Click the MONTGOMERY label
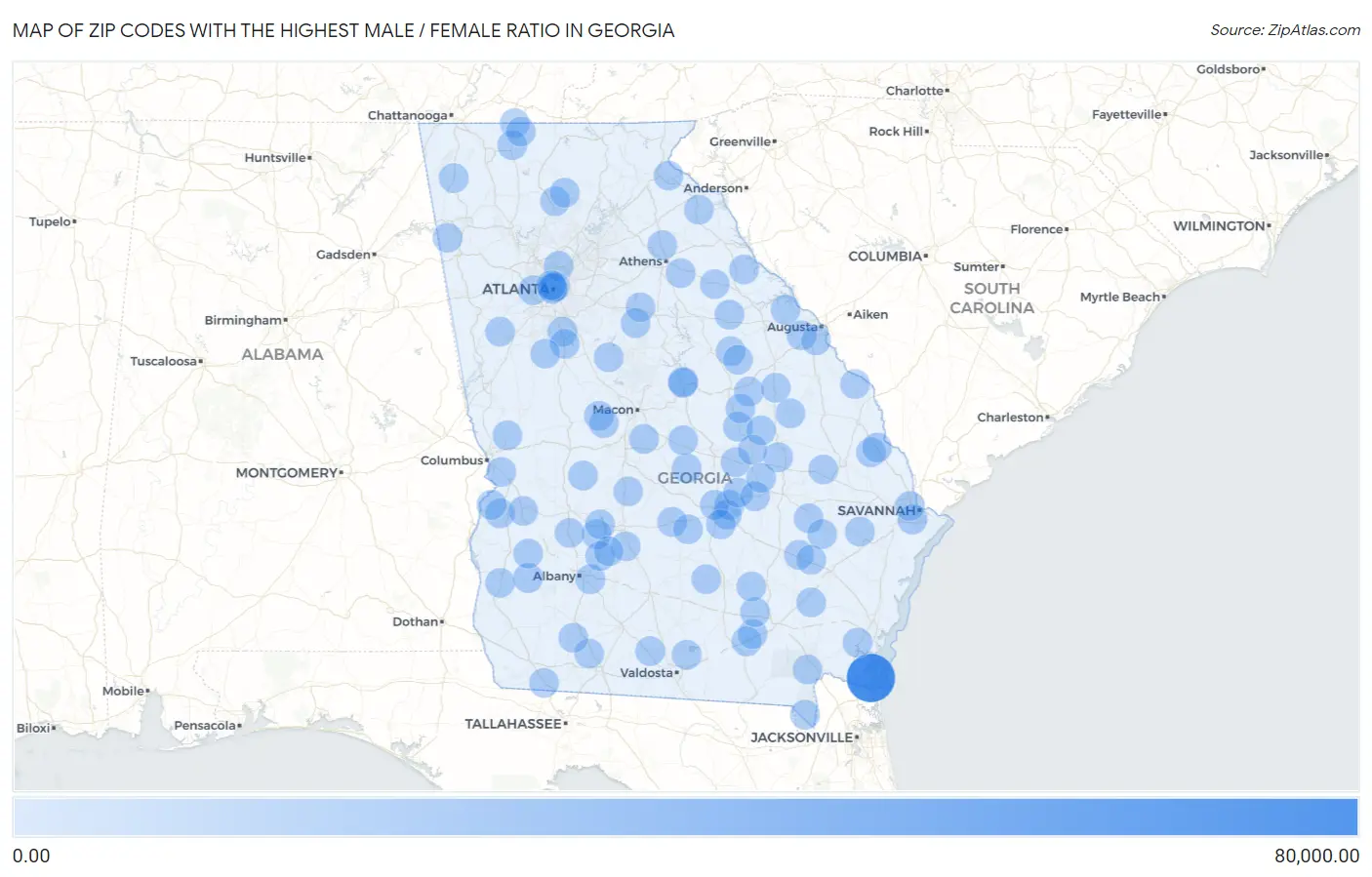The height and width of the screenshot is (877, 1372). tap(286, 473)
